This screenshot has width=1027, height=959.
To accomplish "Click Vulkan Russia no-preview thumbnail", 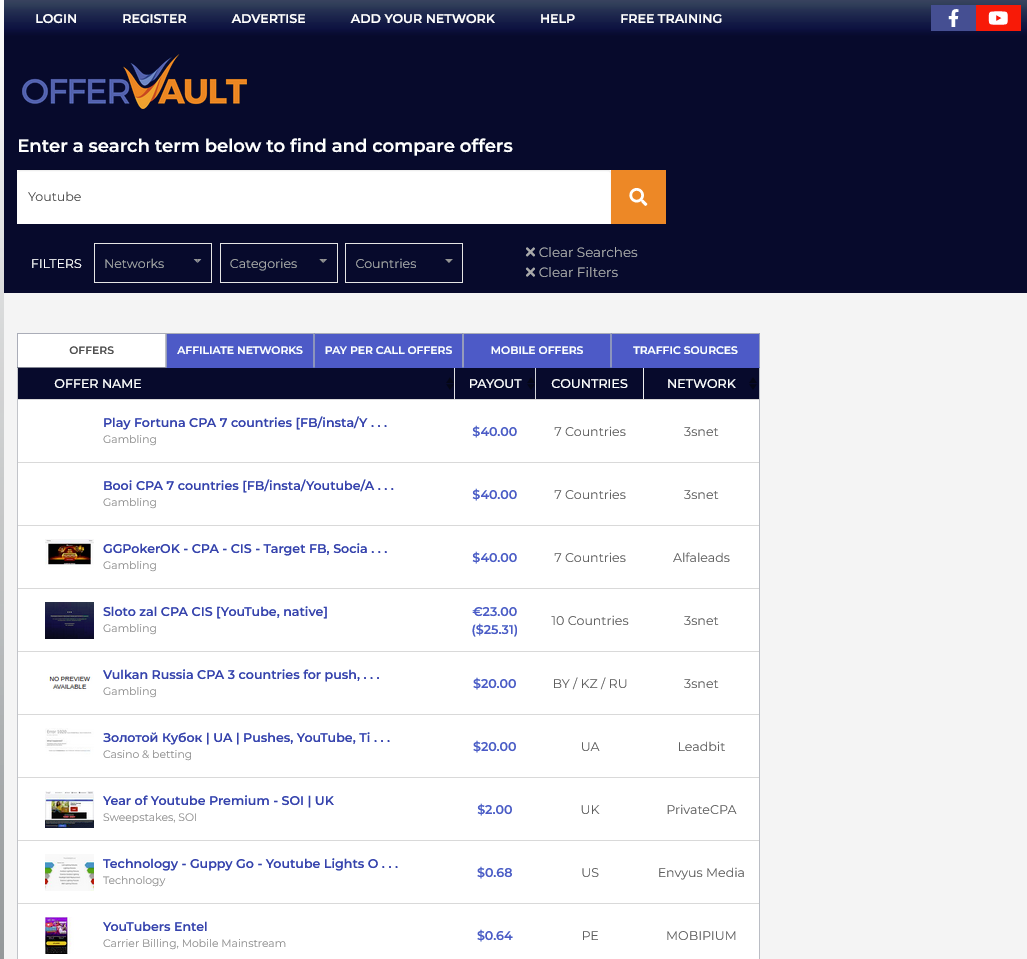I will tap(69, 683).
